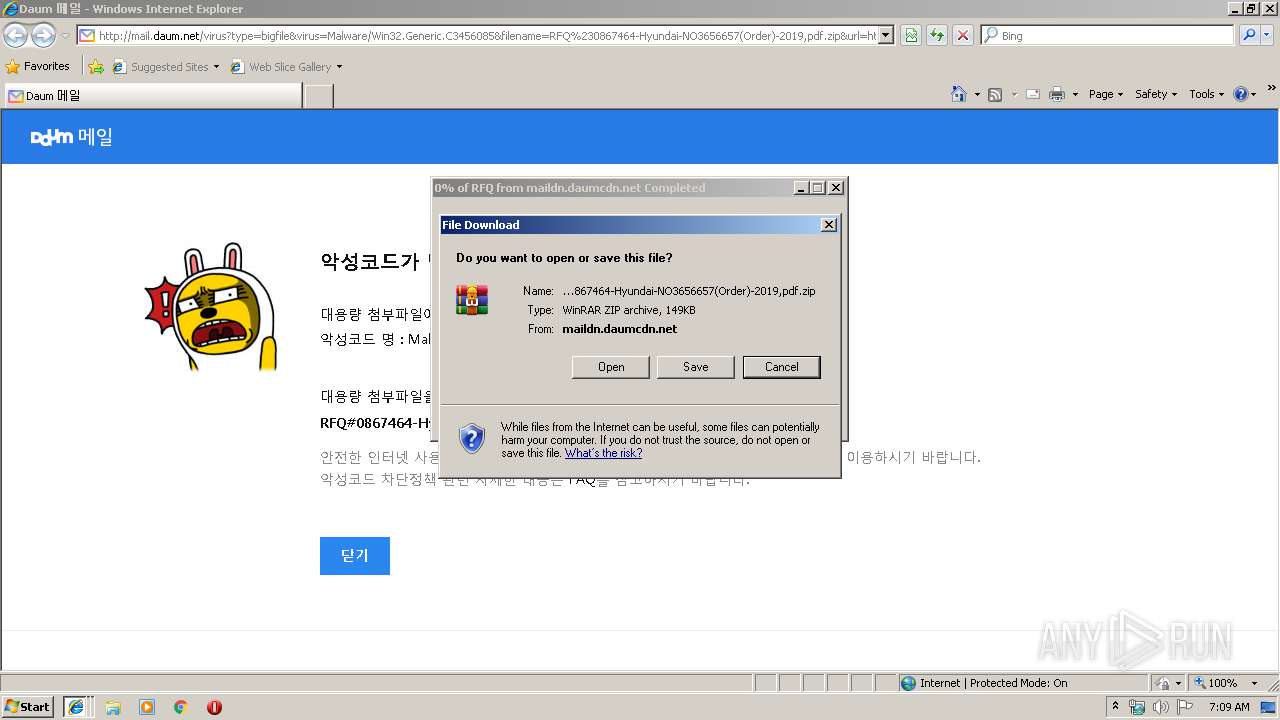The height and width of the screenshot is (720, 1280).
Task: Launch Google Chrome from taskbar
Action: (181, 707)
